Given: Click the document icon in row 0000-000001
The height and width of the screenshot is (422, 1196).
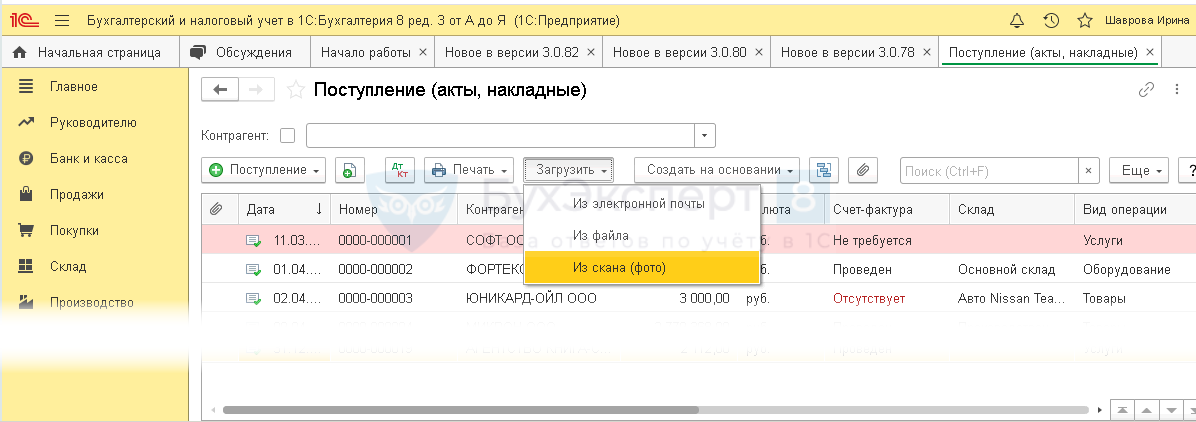Looking at the screenshot, I should click(253, 240).
